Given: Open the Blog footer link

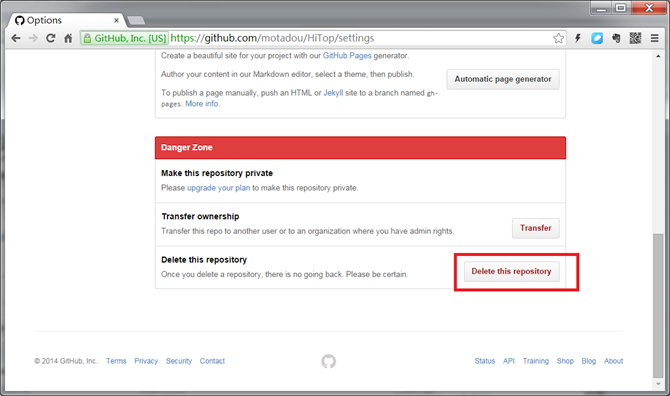Looking at the screenshot, I should tap(588, 361).
